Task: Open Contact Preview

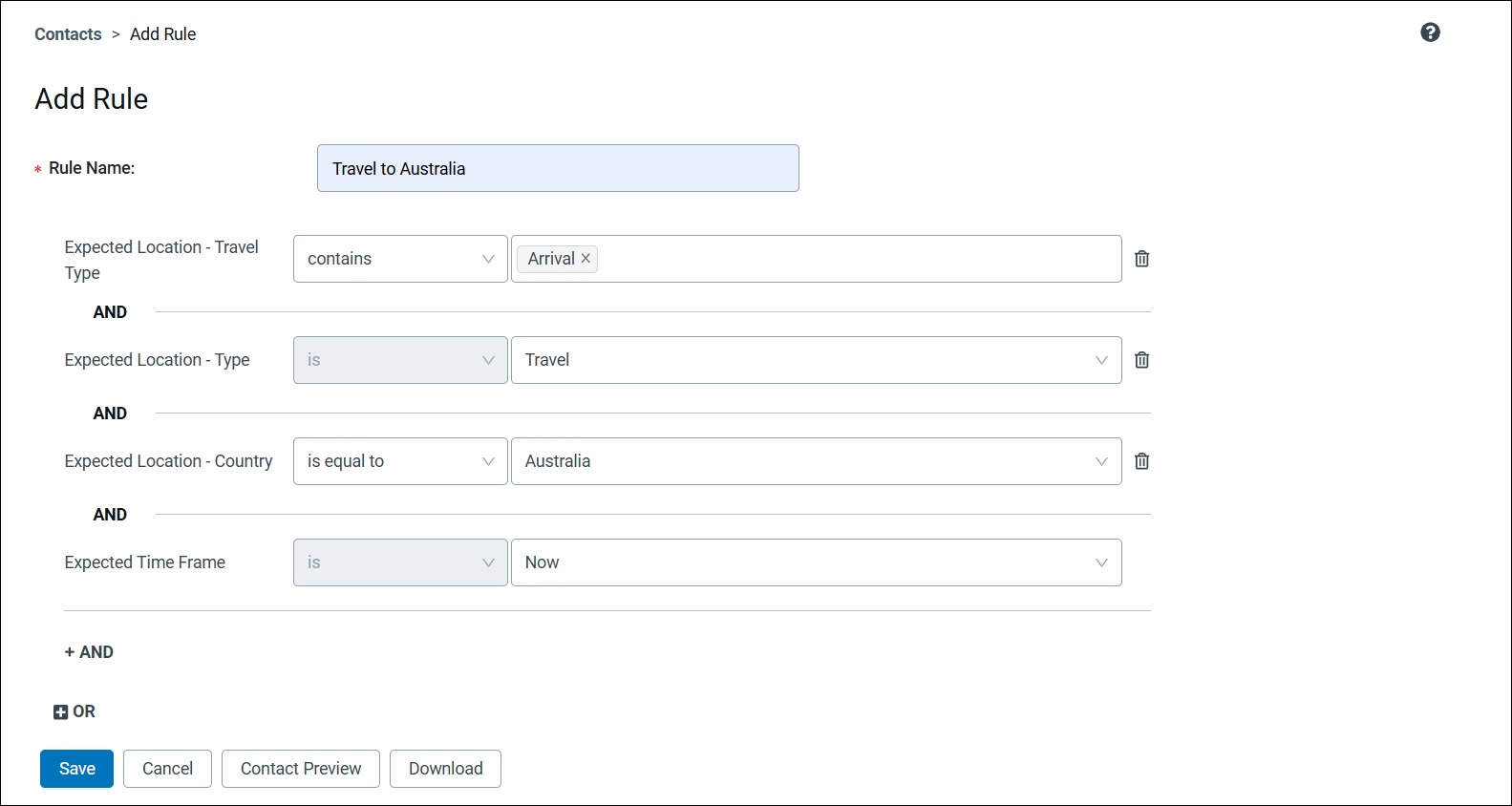Action: point(301,769)
